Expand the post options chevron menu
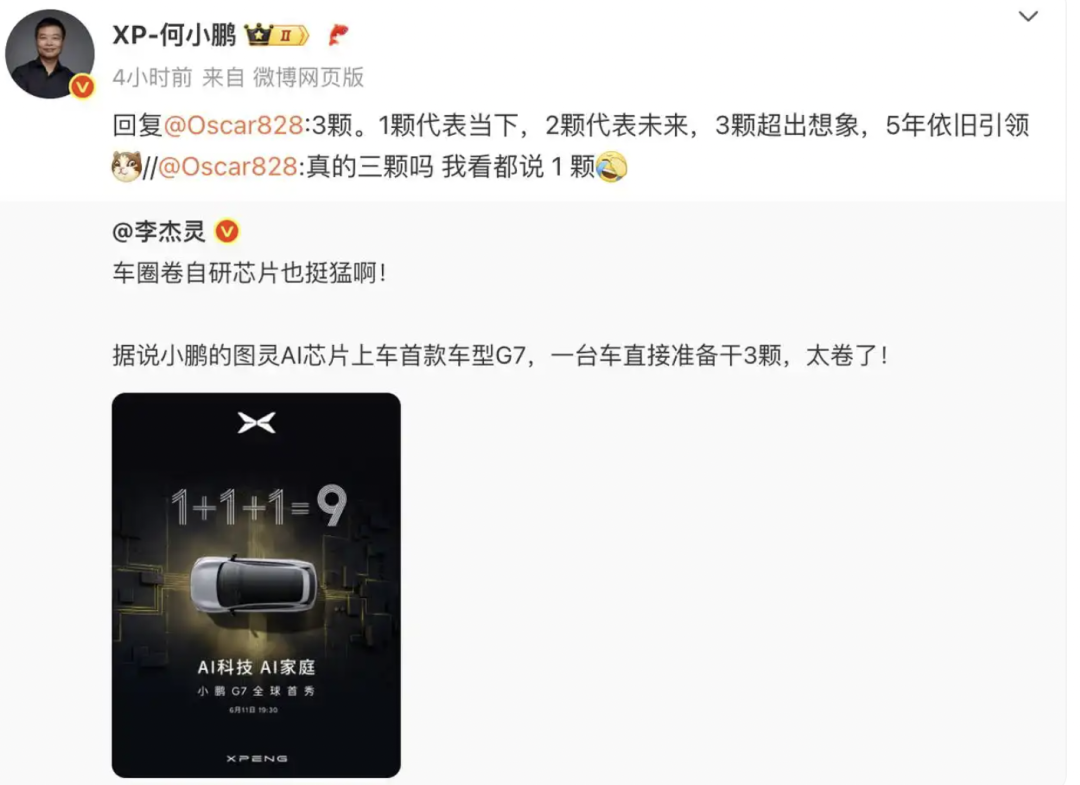This screenshot has height=785, width=1080. point(1028,17)
